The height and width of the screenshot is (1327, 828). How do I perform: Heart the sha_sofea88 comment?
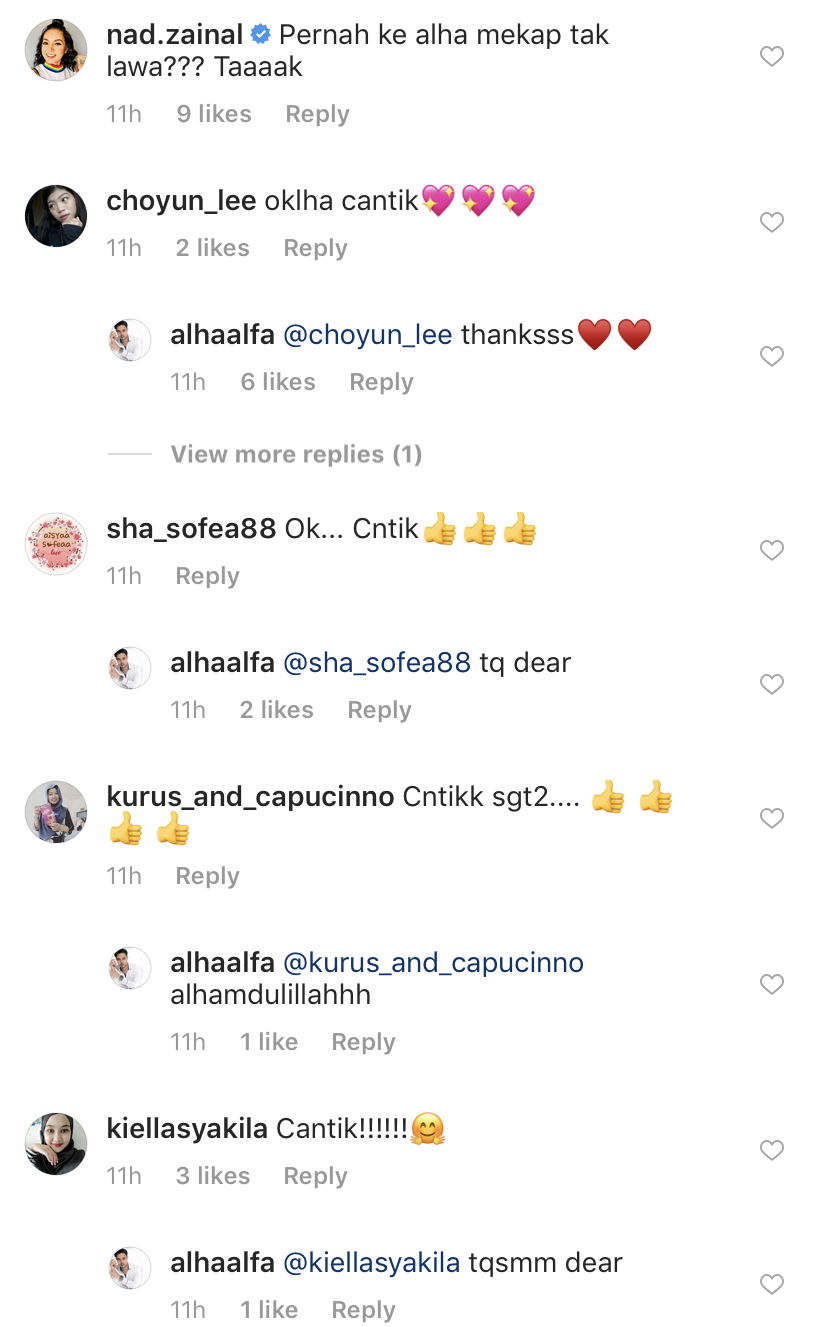[771, 550]
